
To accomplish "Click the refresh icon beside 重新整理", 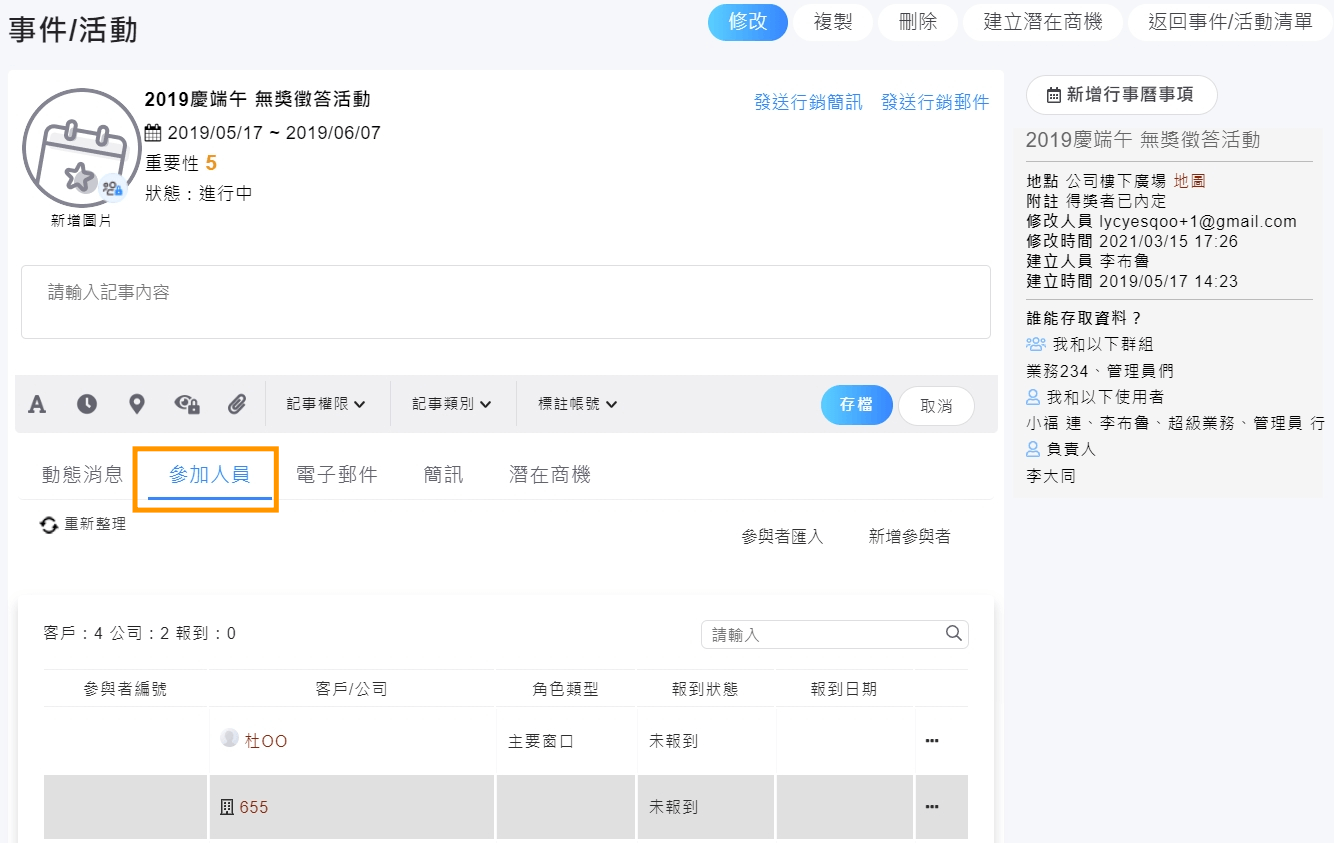I will pyautogui.click(x=49, y=525).
